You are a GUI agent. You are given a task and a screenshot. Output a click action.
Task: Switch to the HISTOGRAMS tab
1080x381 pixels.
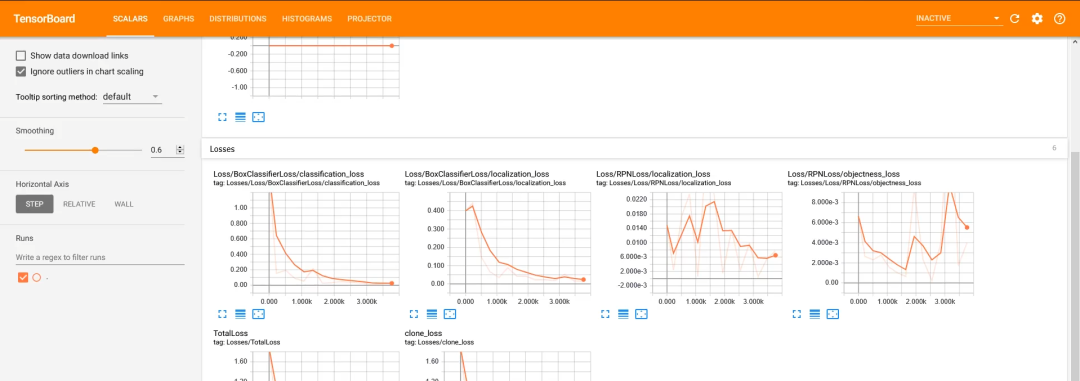[307, 19]
